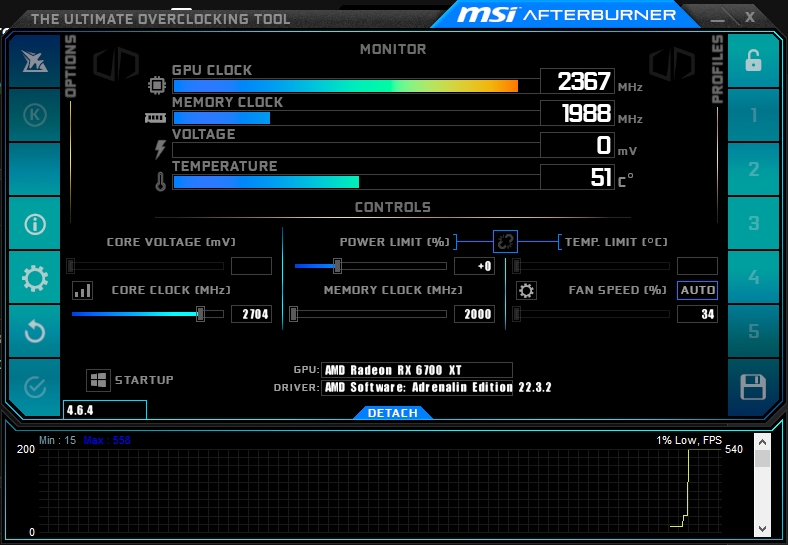Close the Afterburner window
Viewport: 788px width, 545px height.
point(750,17)
